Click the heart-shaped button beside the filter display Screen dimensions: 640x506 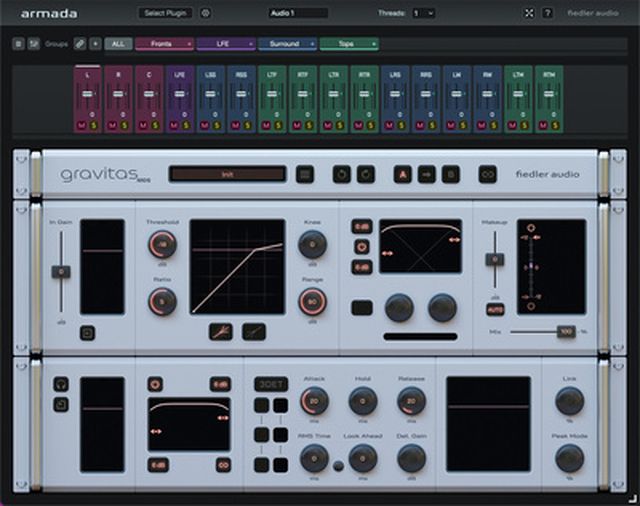click(362, 247)
